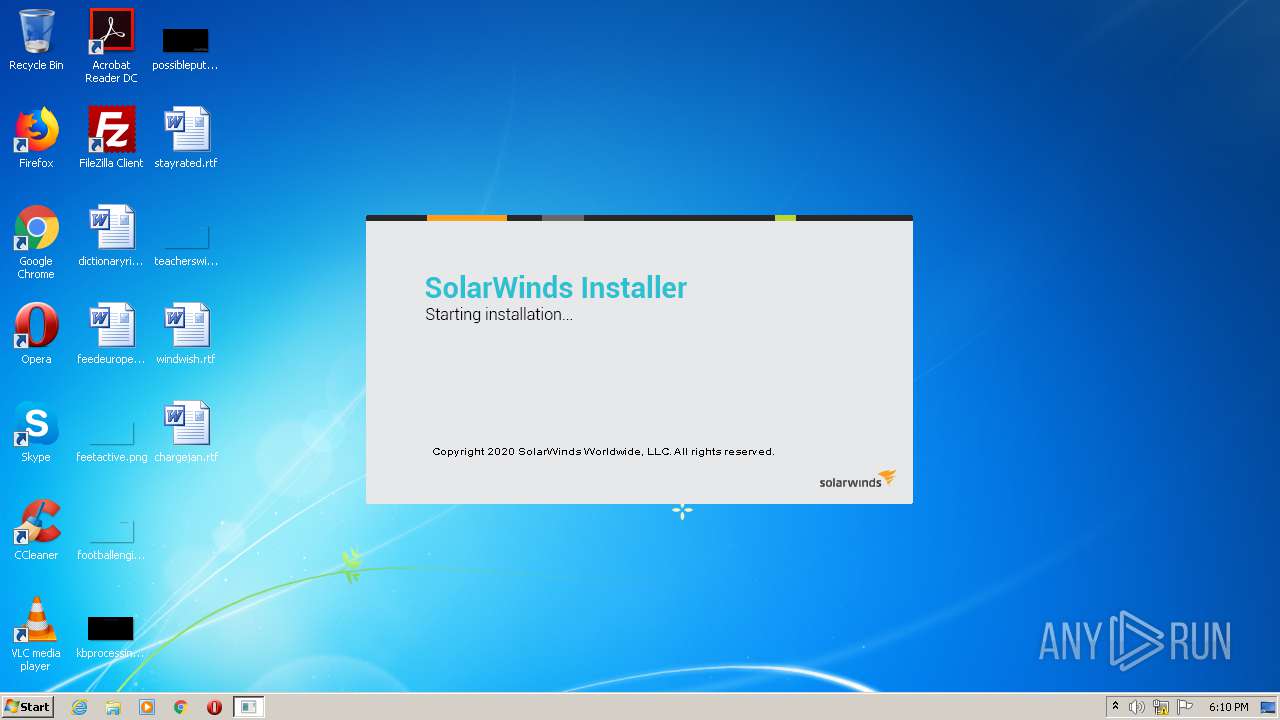Open the VLC media player shortcut

pos(36,634)
